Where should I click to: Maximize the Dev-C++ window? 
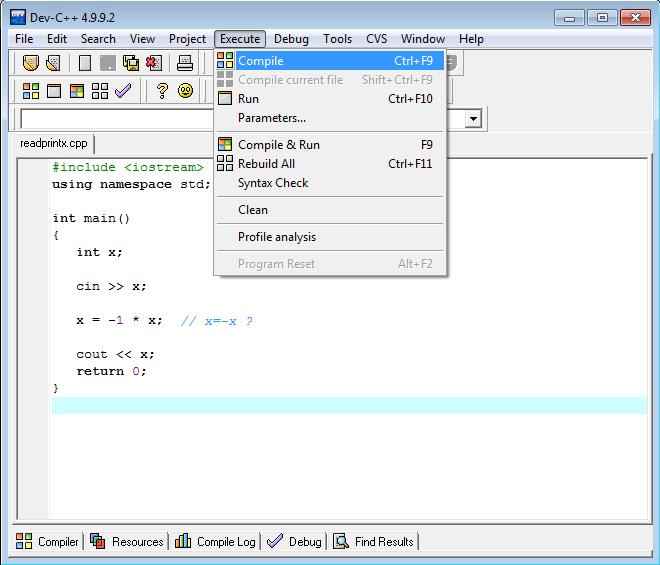pyautogui.click(x=602, y=18)
